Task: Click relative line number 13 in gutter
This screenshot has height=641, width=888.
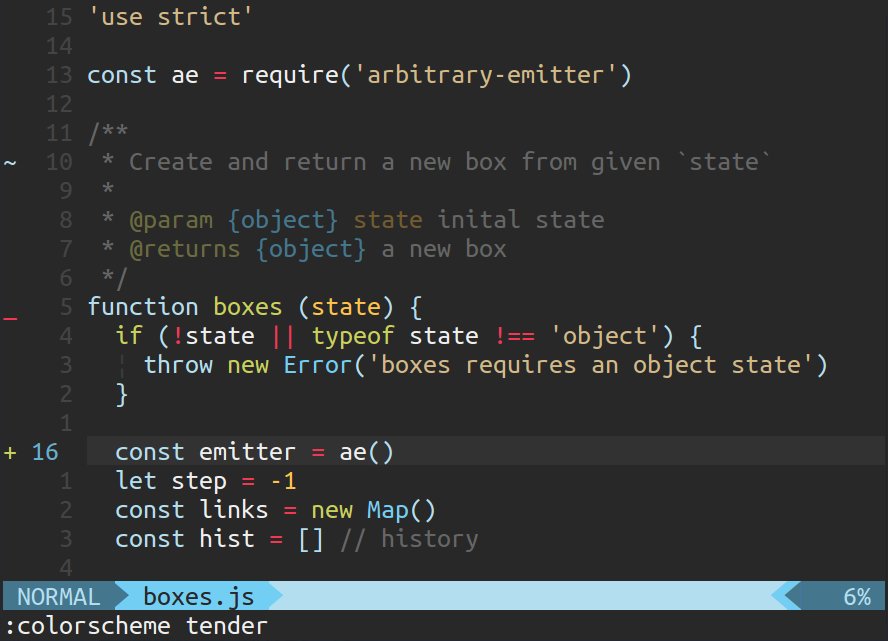Action: (x=59, y=75)
